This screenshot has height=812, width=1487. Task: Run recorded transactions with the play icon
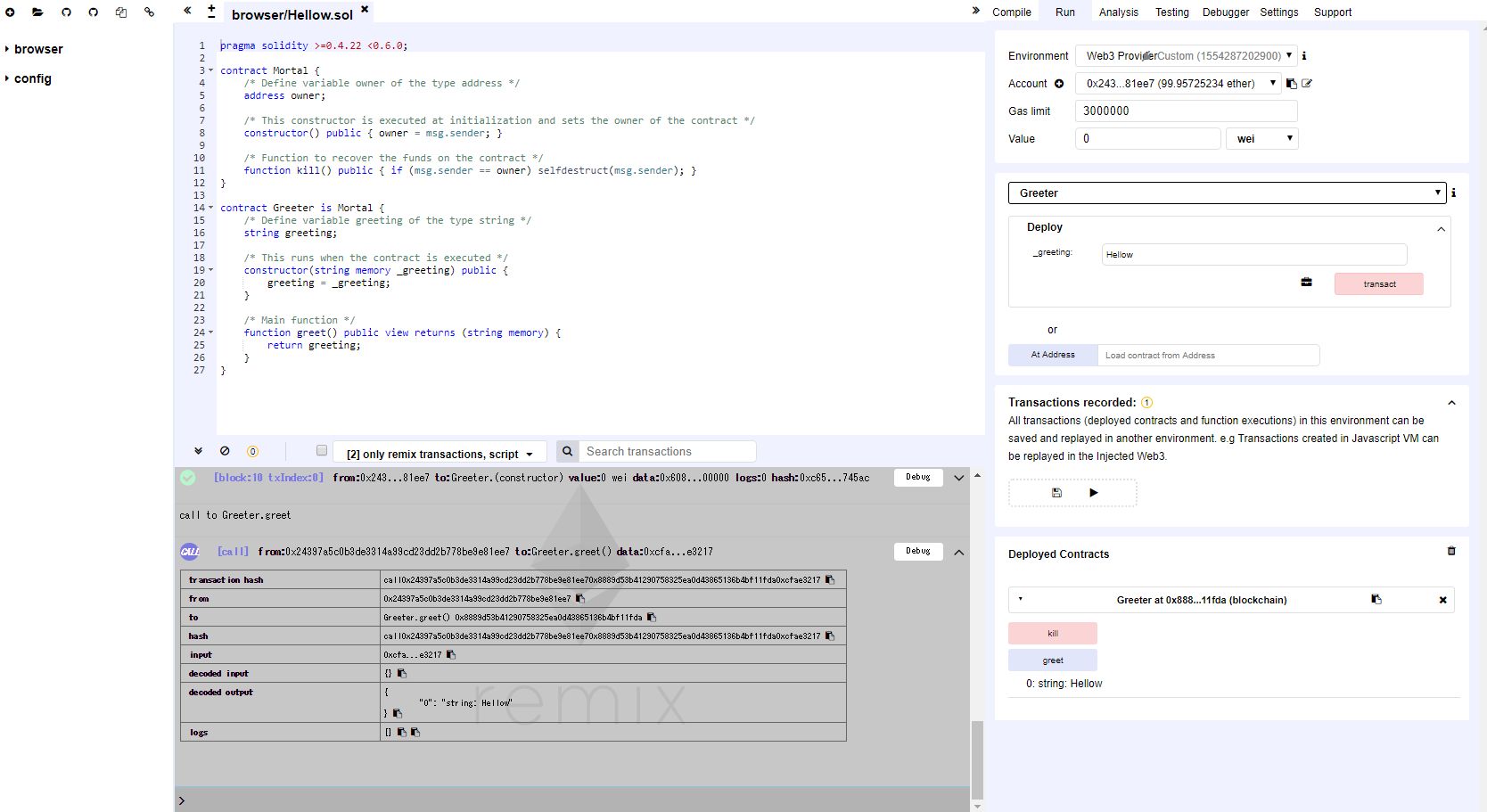coord(1094,493)
